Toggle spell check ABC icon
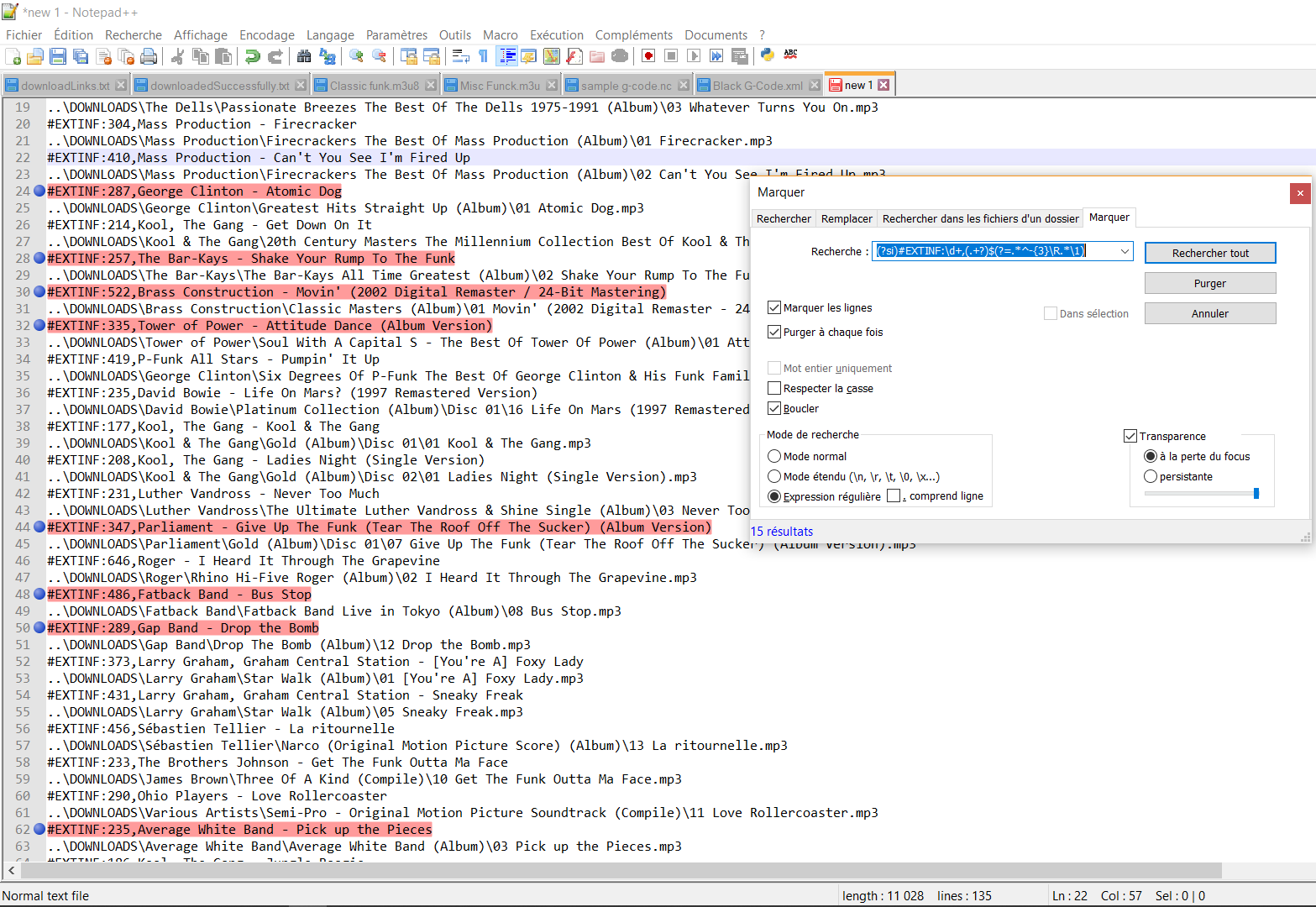 point(791,54)
